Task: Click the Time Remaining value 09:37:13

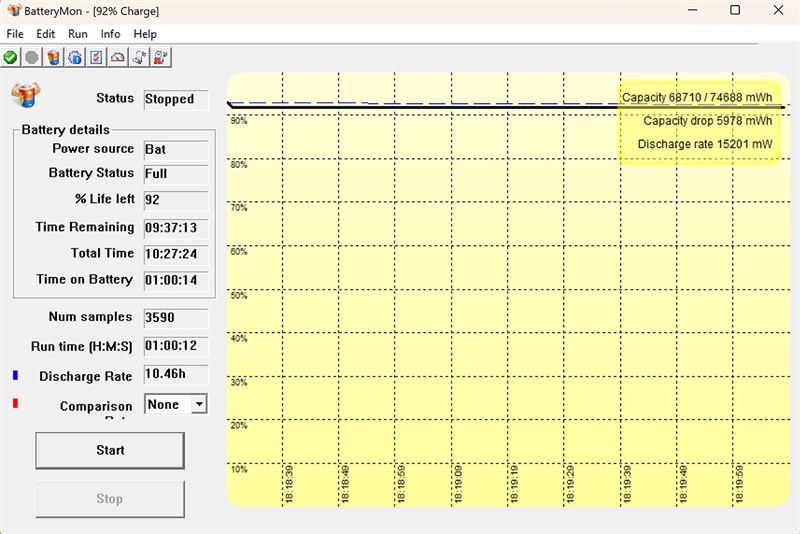Action: 176,228
